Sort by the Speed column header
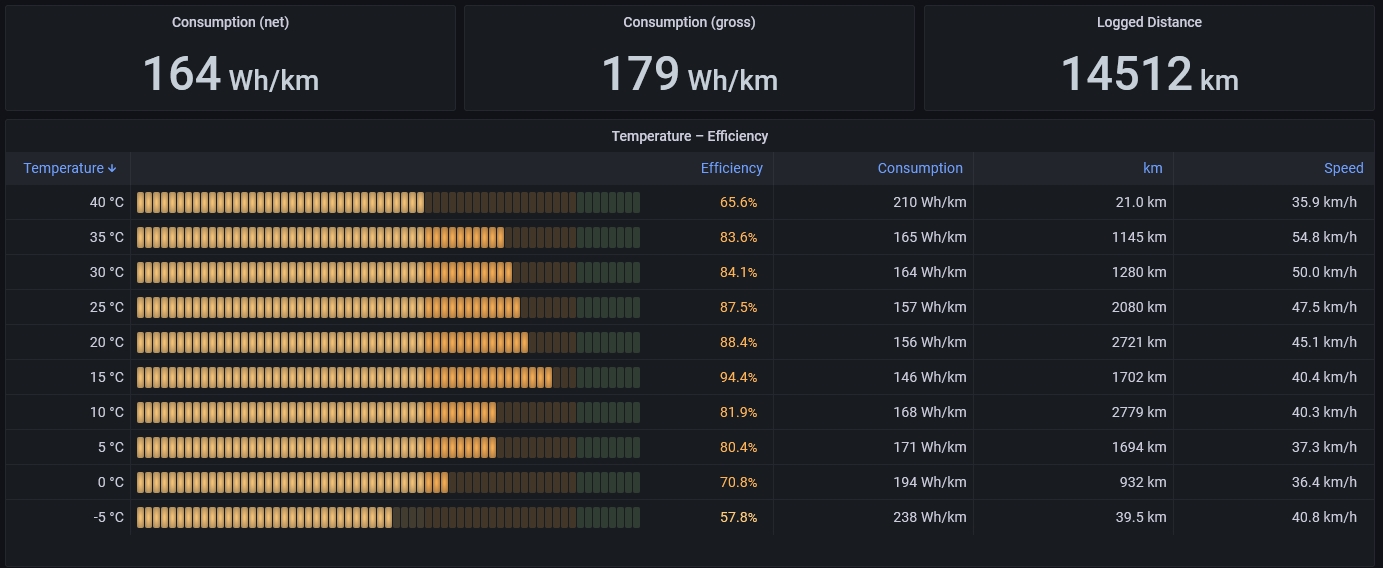 [1343, 168]
